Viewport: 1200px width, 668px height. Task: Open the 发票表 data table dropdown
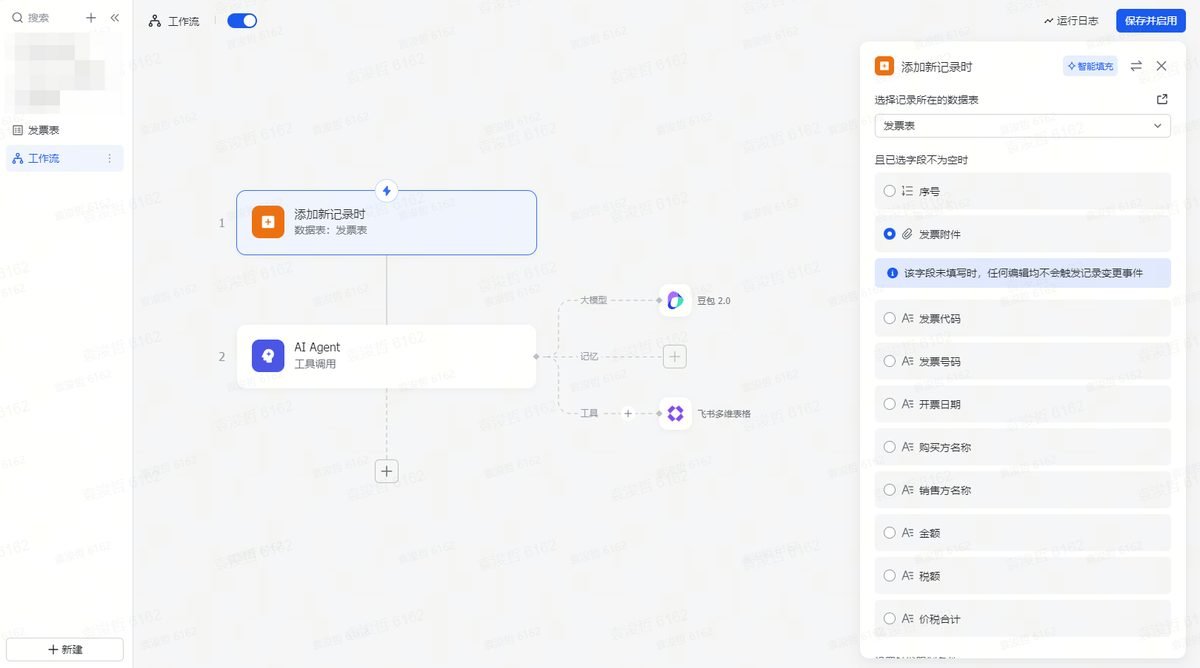pyautogui.click(x=1022, y=125)
